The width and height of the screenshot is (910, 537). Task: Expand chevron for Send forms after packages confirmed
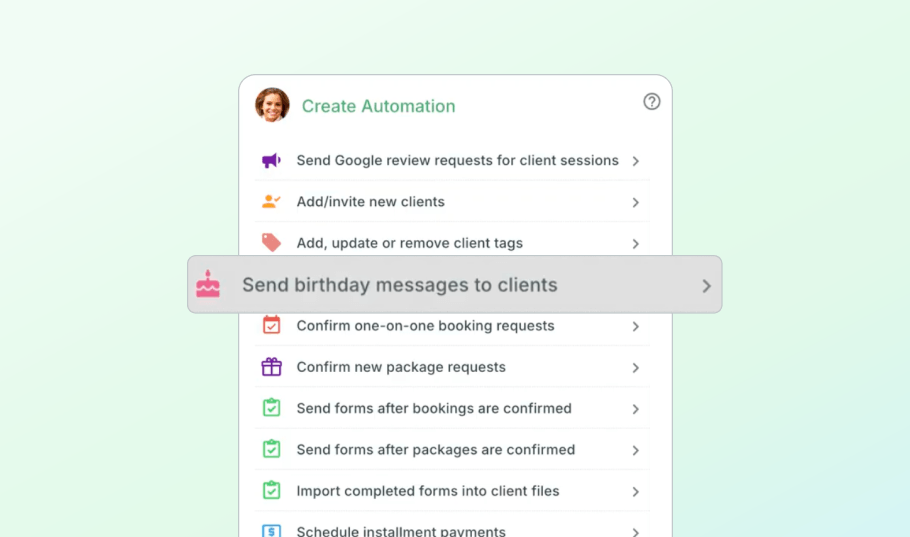(635, 450)
